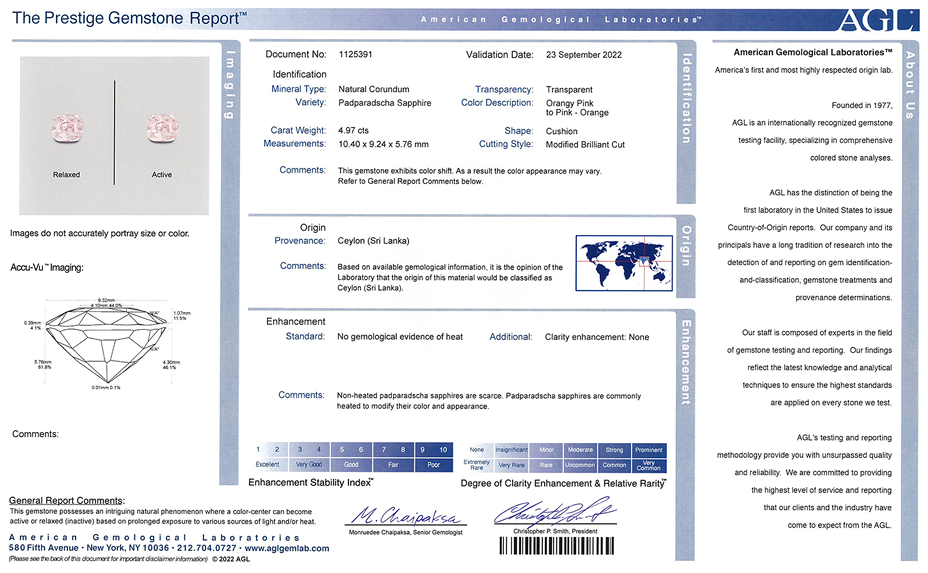Click '580 Fifth Avenue' address text
The width and height of the screenshot is (928, 573).
pos(43,548)
